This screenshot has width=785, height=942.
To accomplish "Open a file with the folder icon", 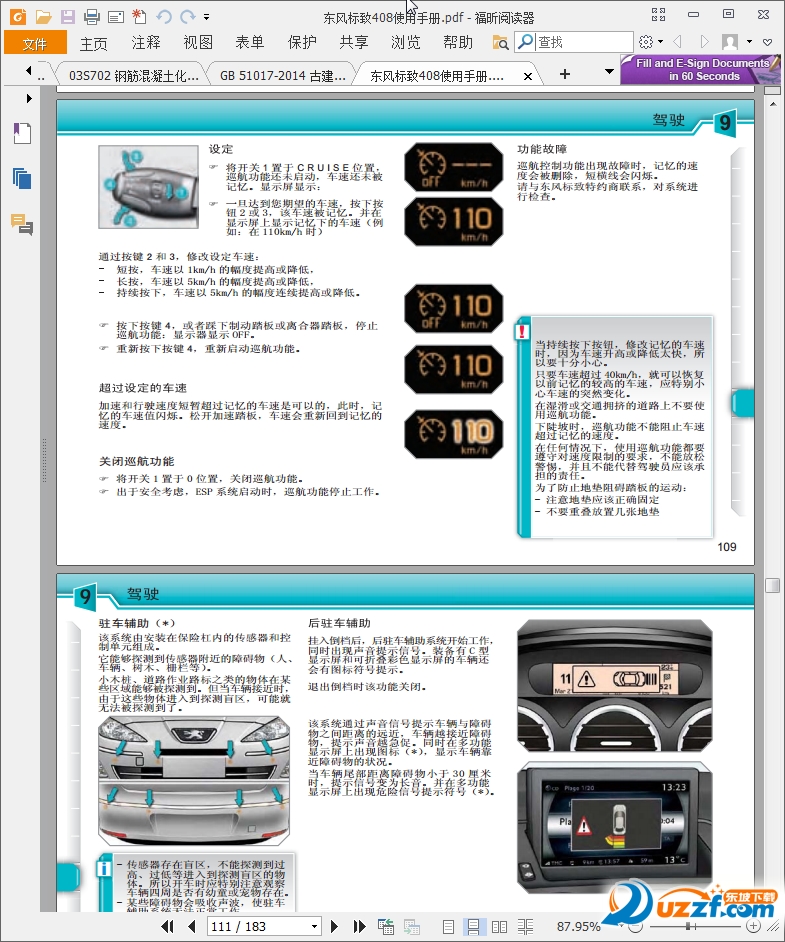I will [x=43, y=16].
